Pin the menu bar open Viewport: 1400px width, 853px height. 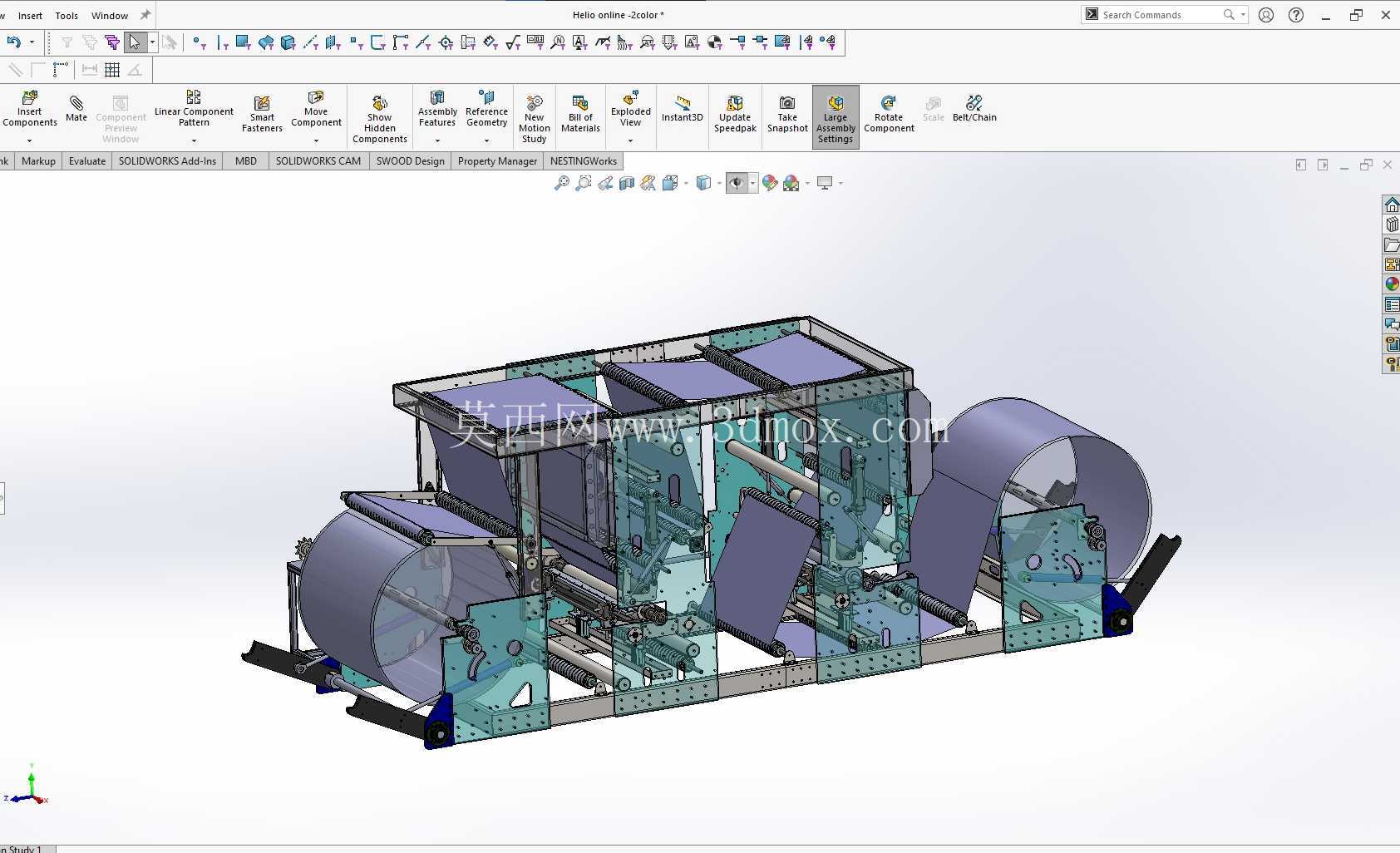pyautogui.click(x=145, y=15)
